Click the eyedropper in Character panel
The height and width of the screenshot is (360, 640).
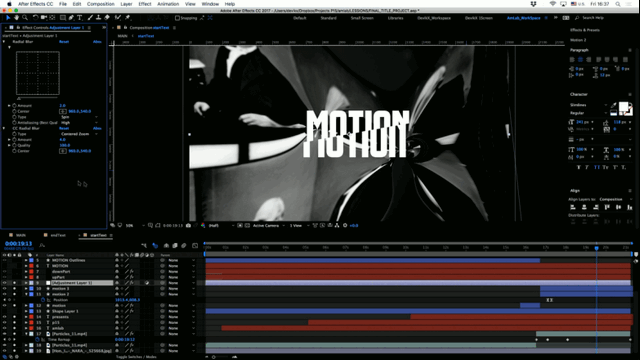click(x=613, y=105)
